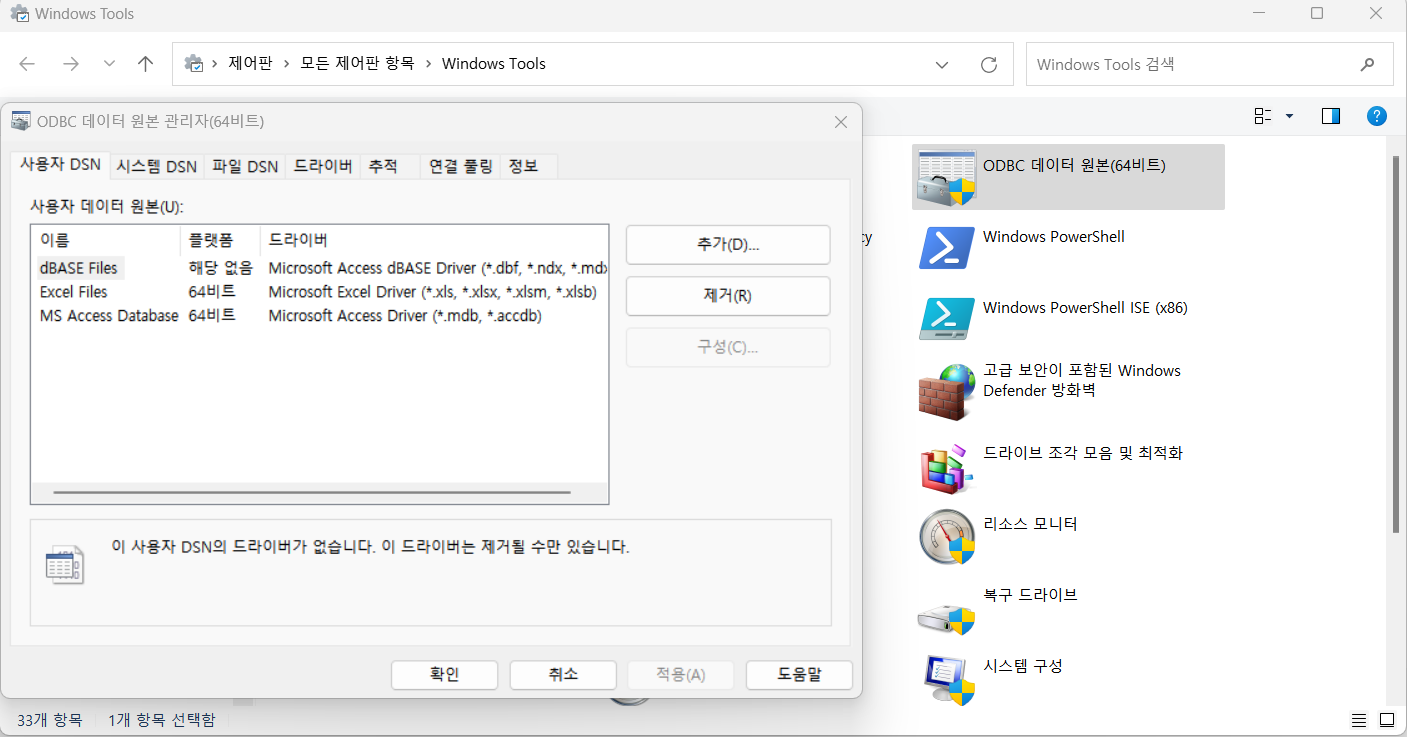Select the dBASE Files data source row
This screenshot has width=1407, height=737.
click(320, 268)
